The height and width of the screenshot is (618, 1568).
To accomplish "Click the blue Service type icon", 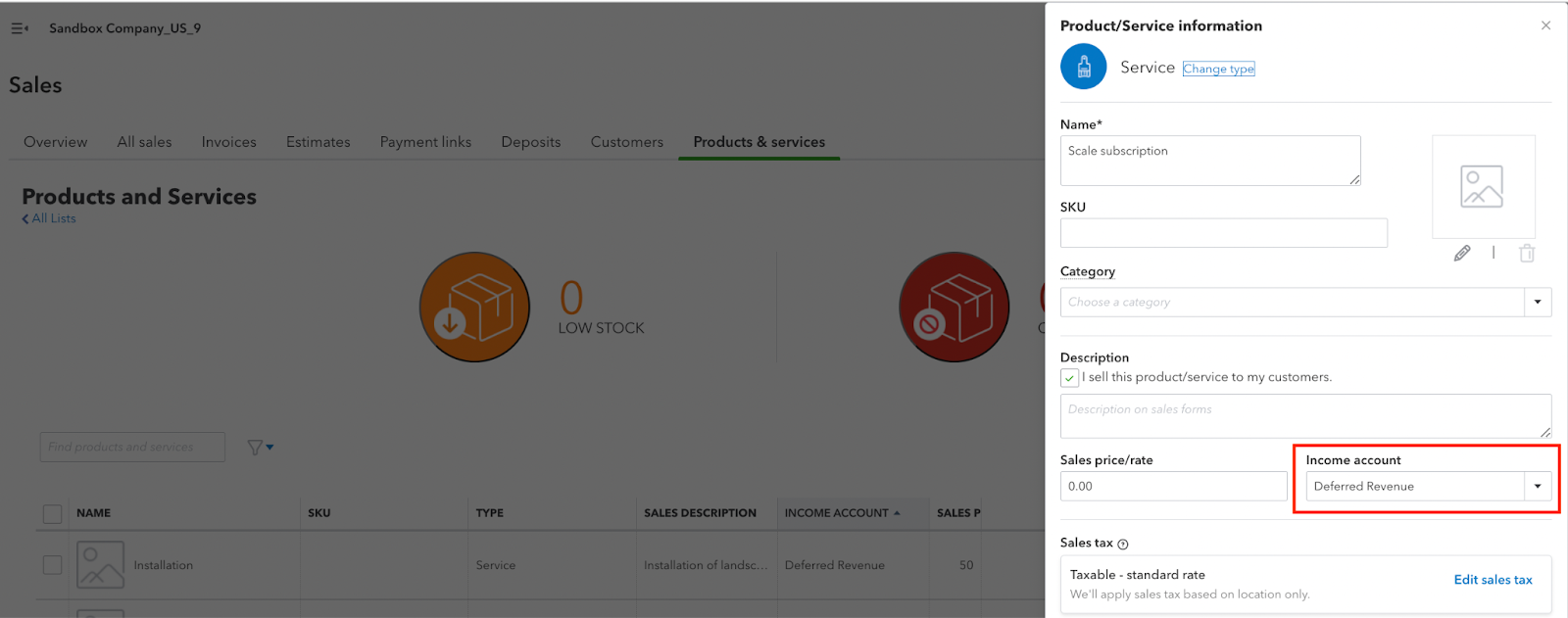I will (1083, 67).
